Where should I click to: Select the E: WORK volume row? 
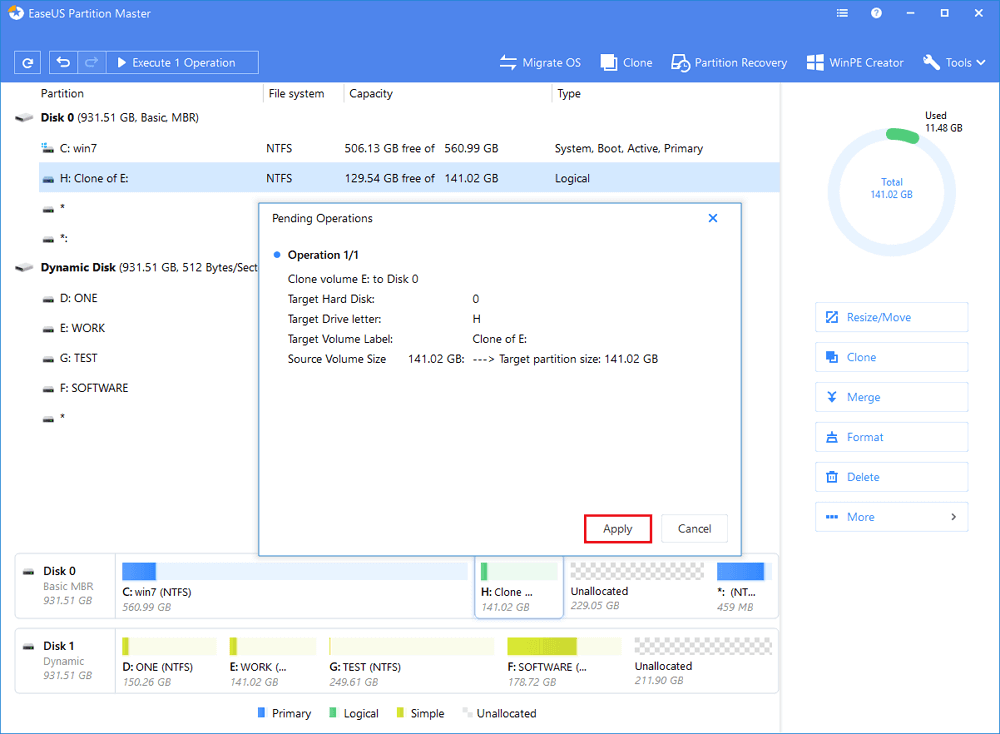click(x=149, y=328)
